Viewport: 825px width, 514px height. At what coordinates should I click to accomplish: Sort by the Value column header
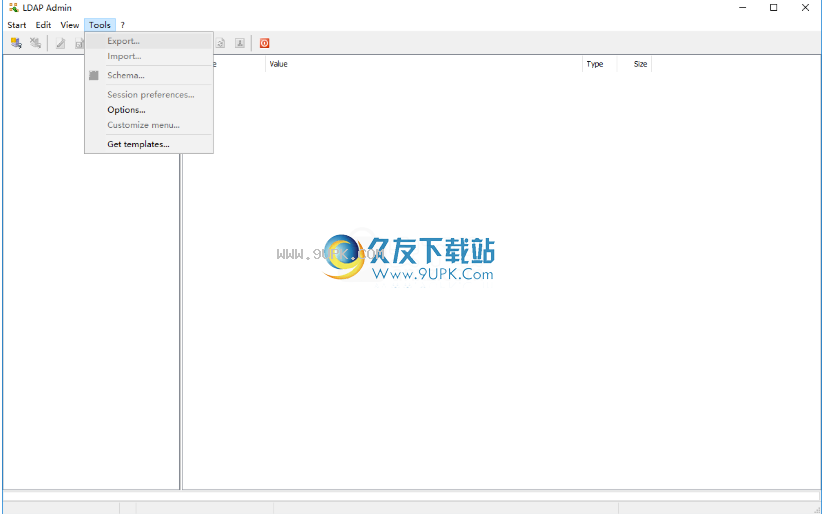(x=424, y=64)
